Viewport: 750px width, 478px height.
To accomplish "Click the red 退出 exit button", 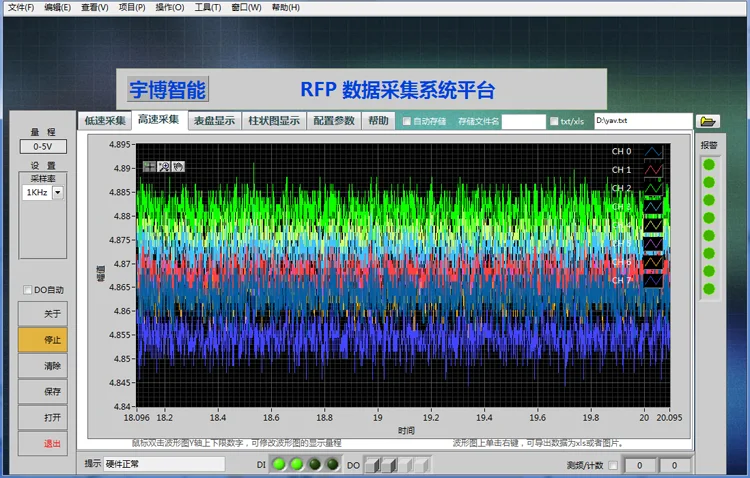I will click(43, 444).
